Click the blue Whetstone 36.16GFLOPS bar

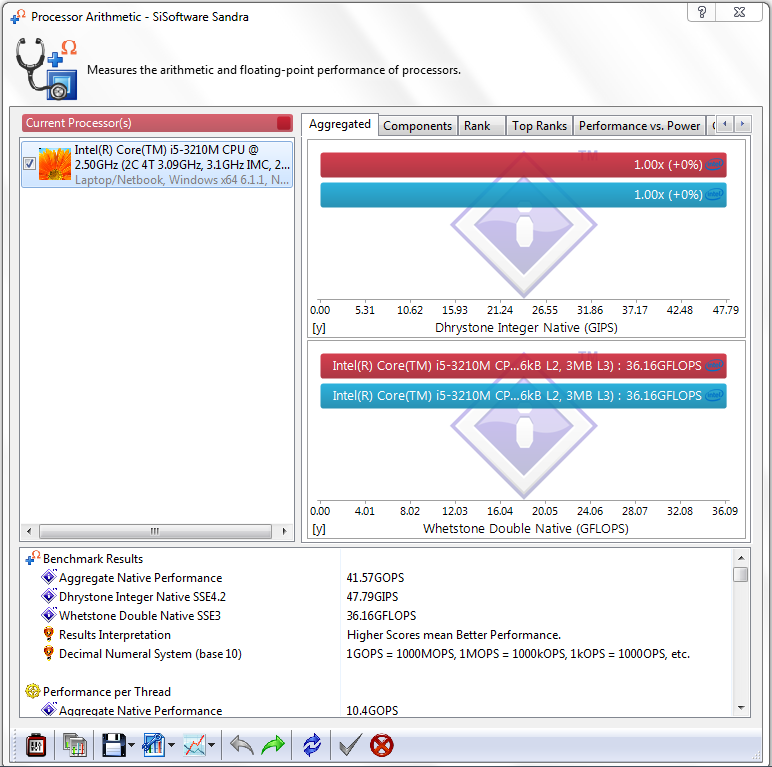click(523, 396)
